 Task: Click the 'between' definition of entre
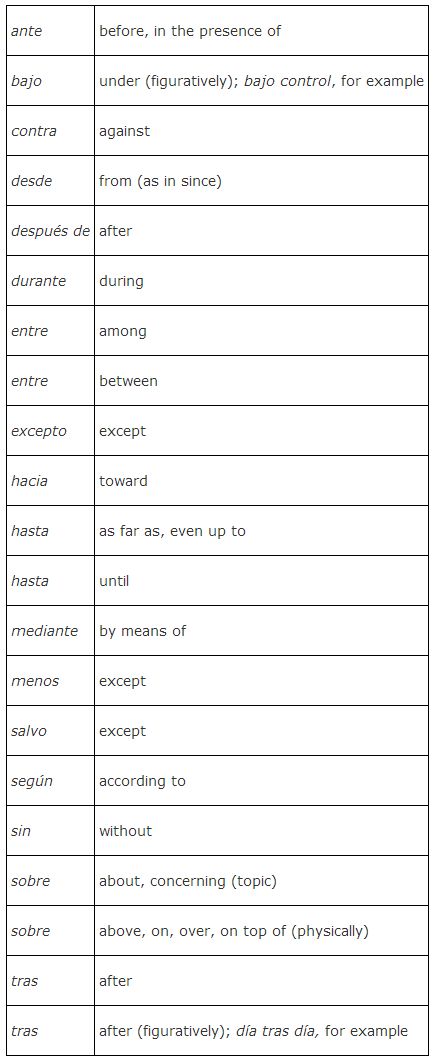[129, 381]
